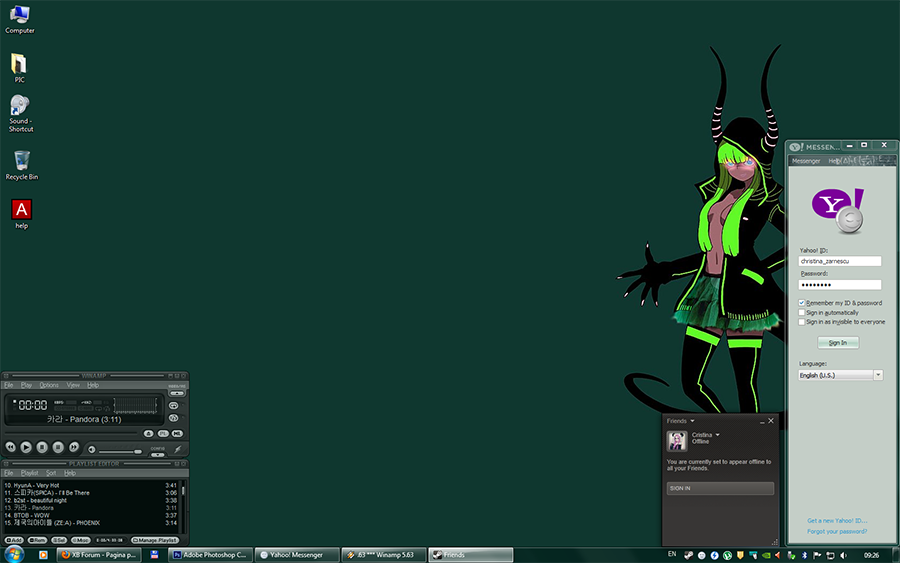The height and width of the screenshot is (563, 900).
Task: Click playlist Add button
Action: coord(14,540)
